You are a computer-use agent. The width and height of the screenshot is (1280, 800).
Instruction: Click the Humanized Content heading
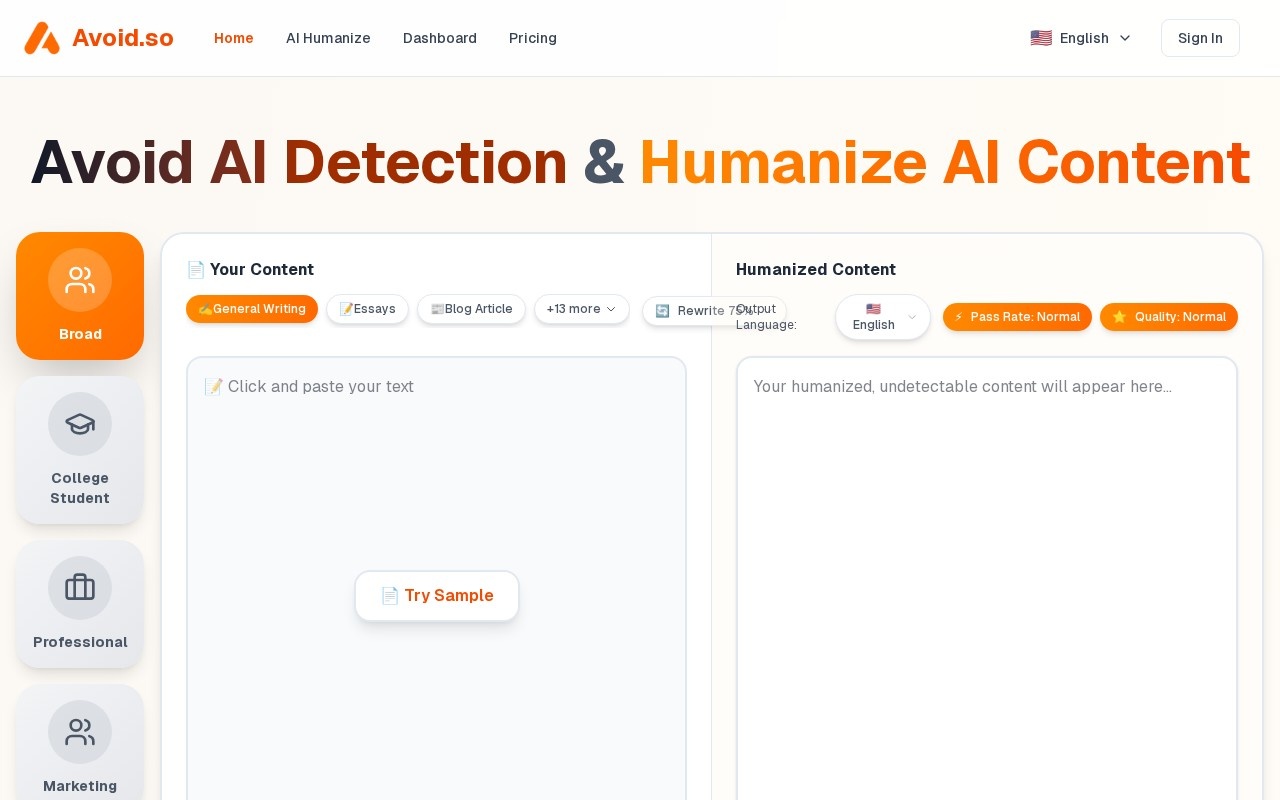click(816, 269)
